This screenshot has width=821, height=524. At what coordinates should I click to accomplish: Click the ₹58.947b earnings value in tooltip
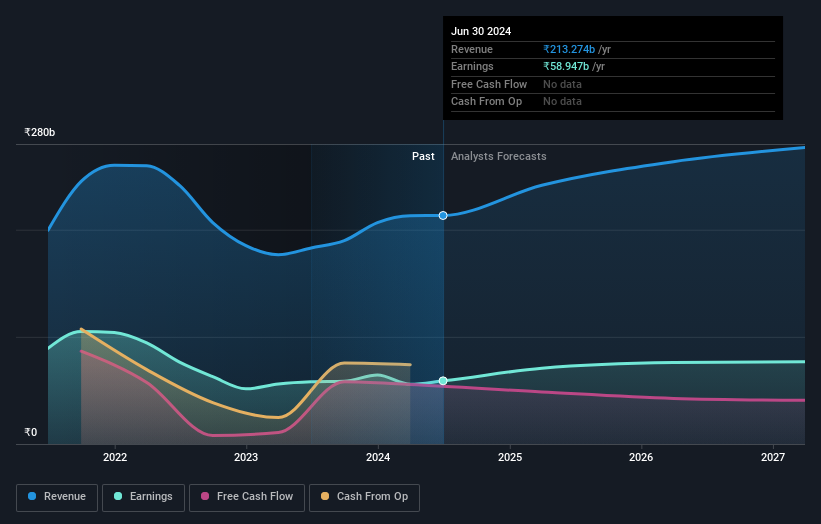coord(566,66)
